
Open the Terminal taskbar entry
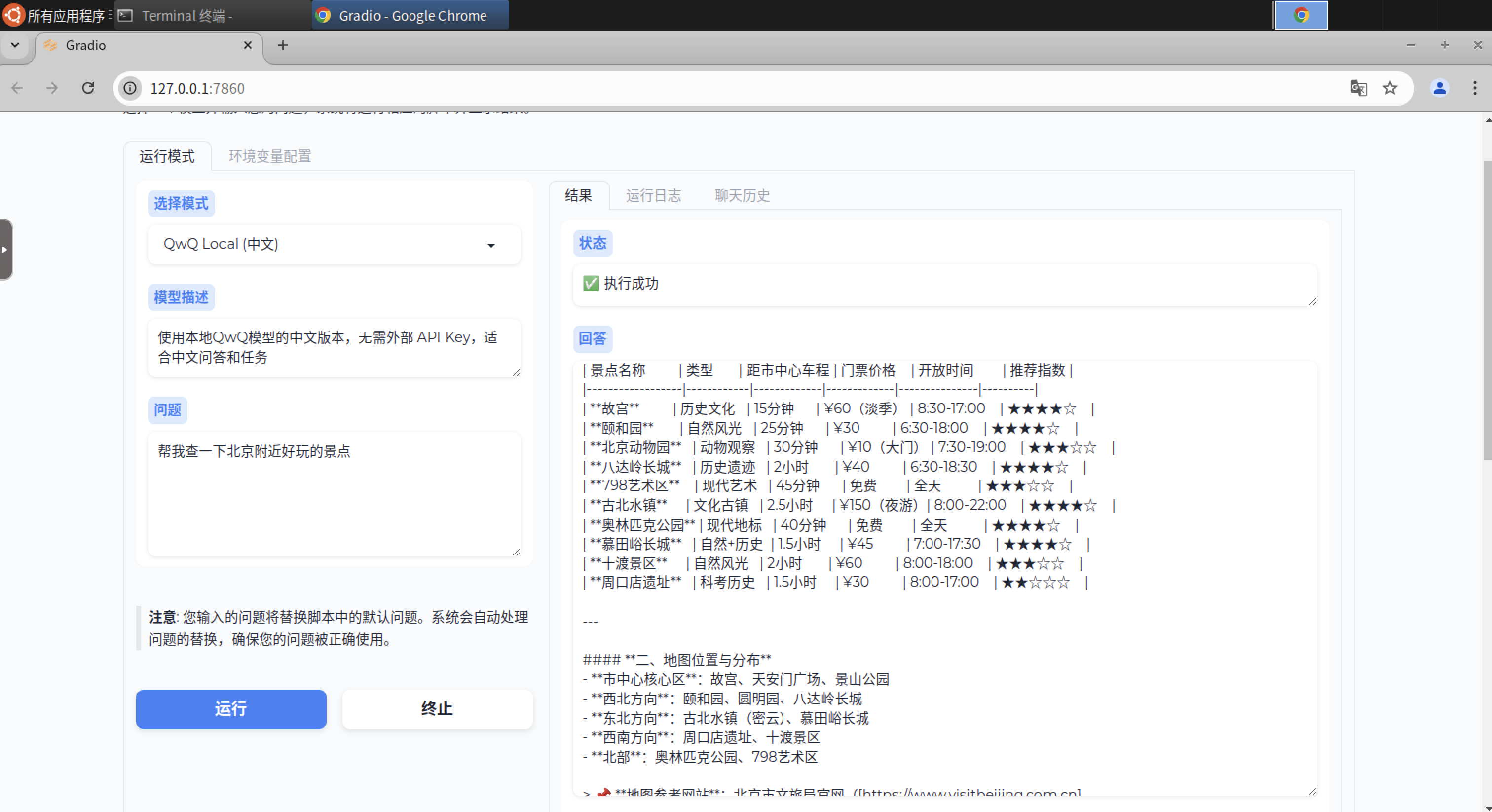click(x=213, y=15)
